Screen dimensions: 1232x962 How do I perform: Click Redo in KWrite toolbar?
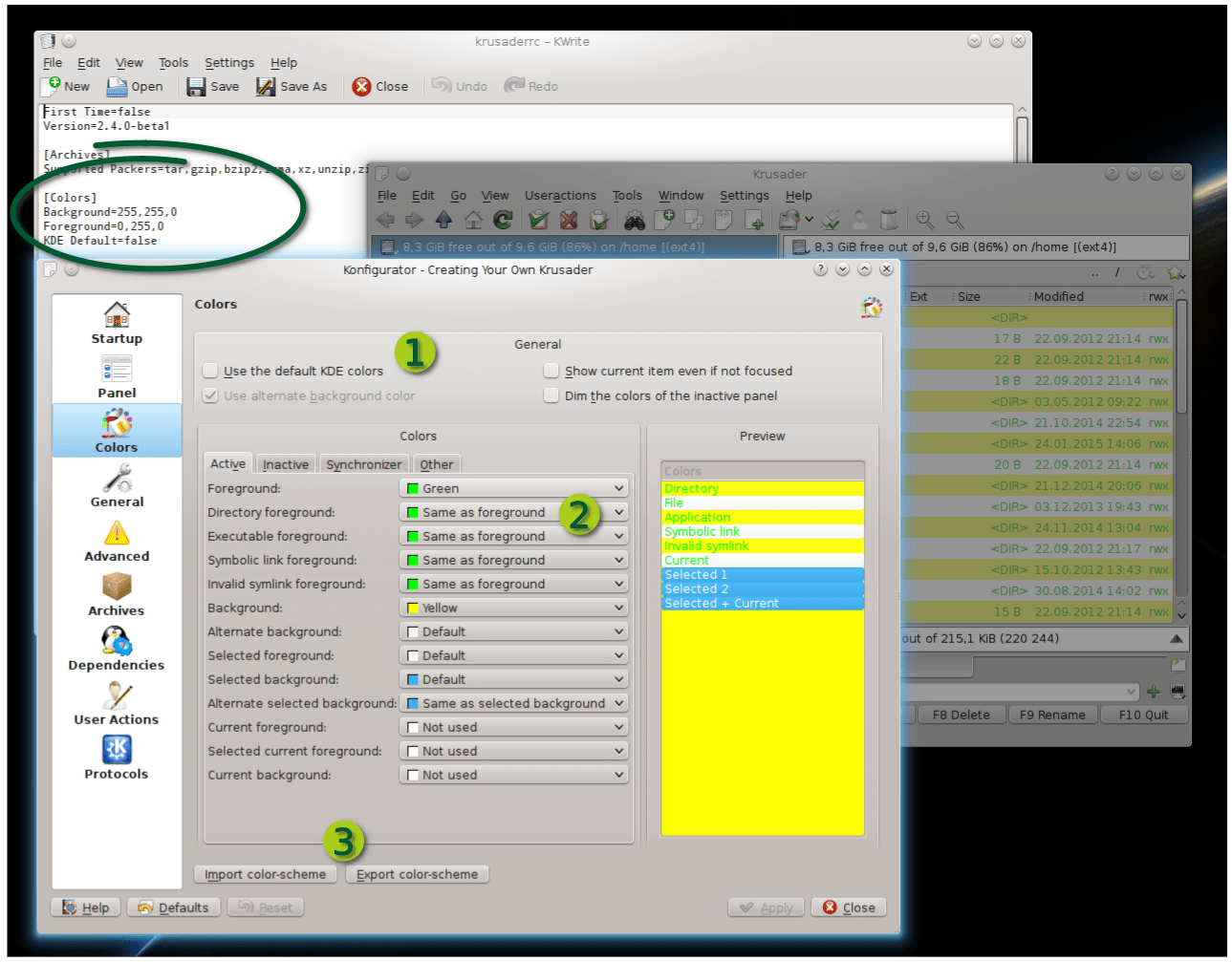pos(531,86)
